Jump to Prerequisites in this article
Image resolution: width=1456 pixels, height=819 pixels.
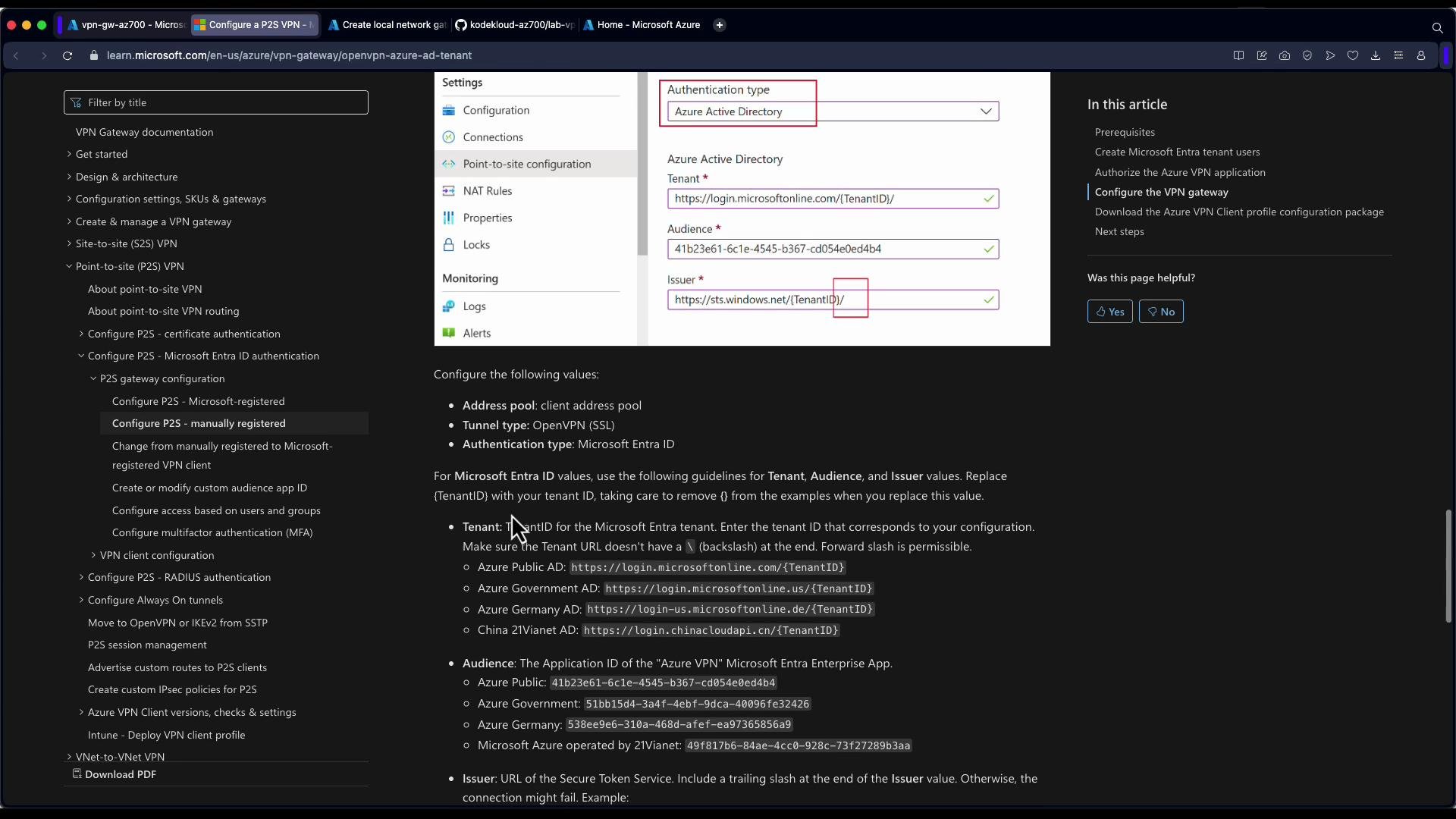coord(1125,132)
